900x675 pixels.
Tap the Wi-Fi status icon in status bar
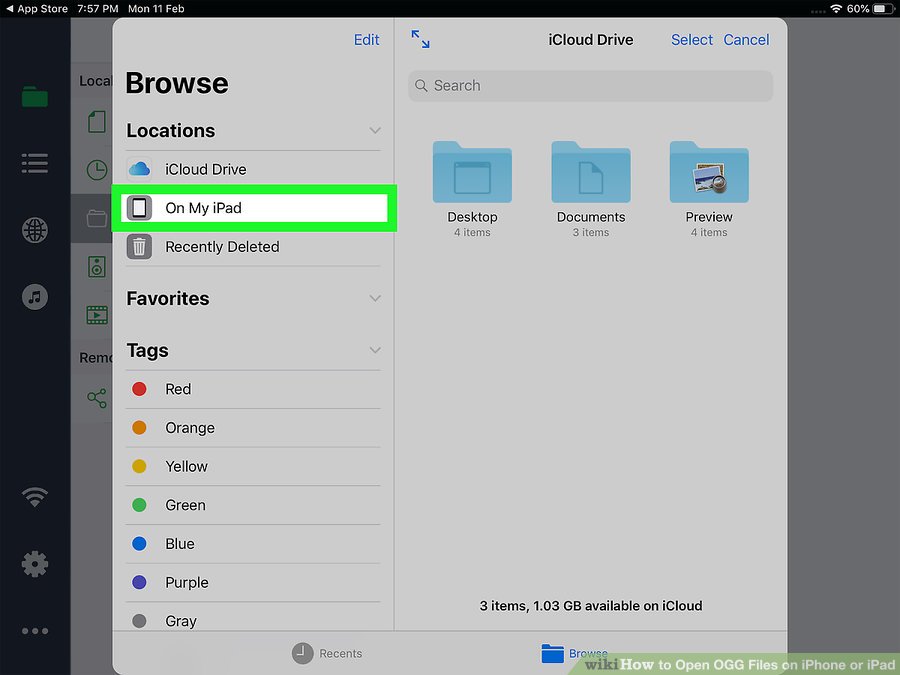point(836,9)
